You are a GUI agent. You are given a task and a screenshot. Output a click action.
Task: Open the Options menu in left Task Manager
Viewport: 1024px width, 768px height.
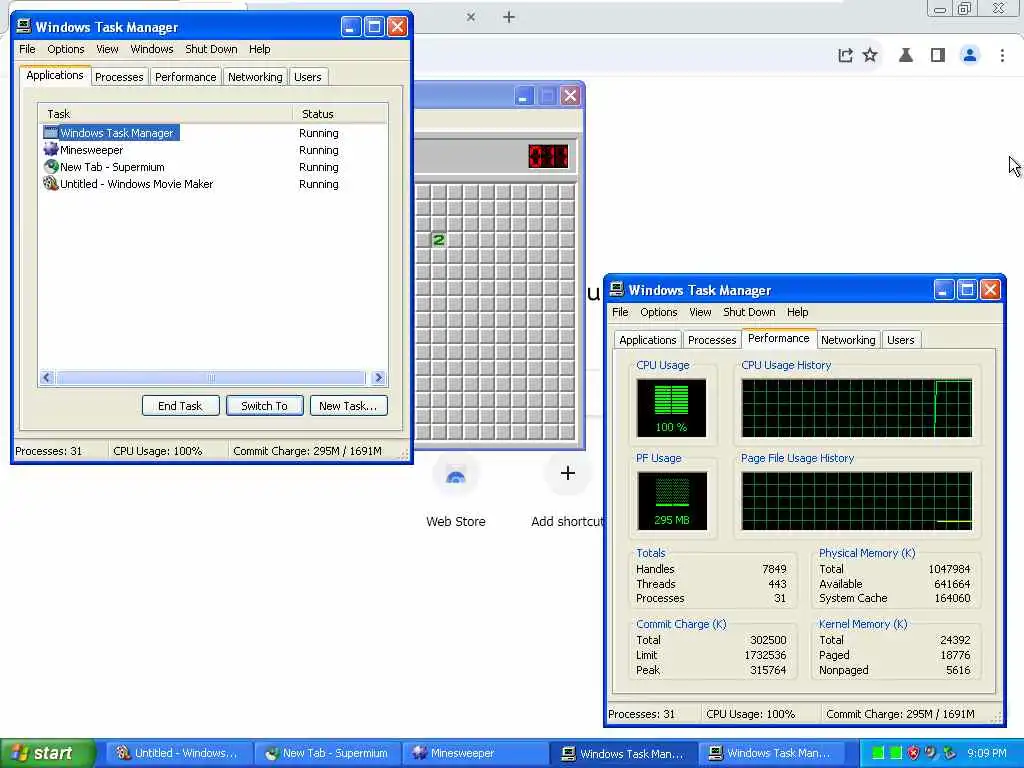click(x=66, y=49)
